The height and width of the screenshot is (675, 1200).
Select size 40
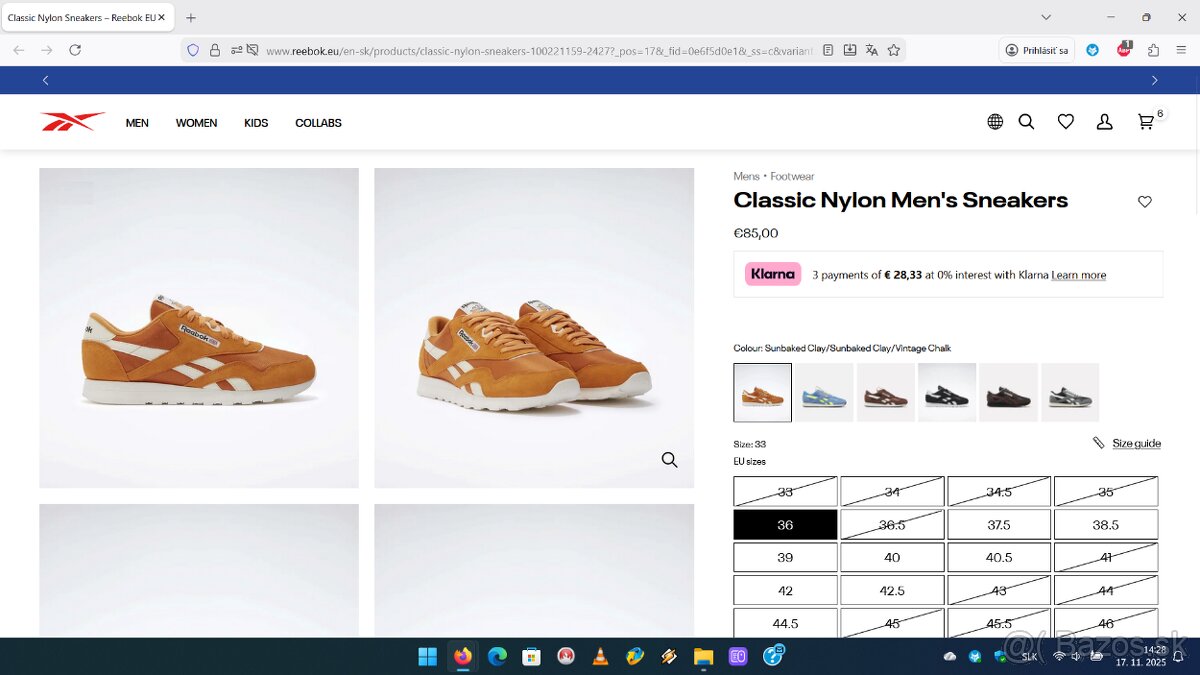pyautogui.click(x=892, y=557)
